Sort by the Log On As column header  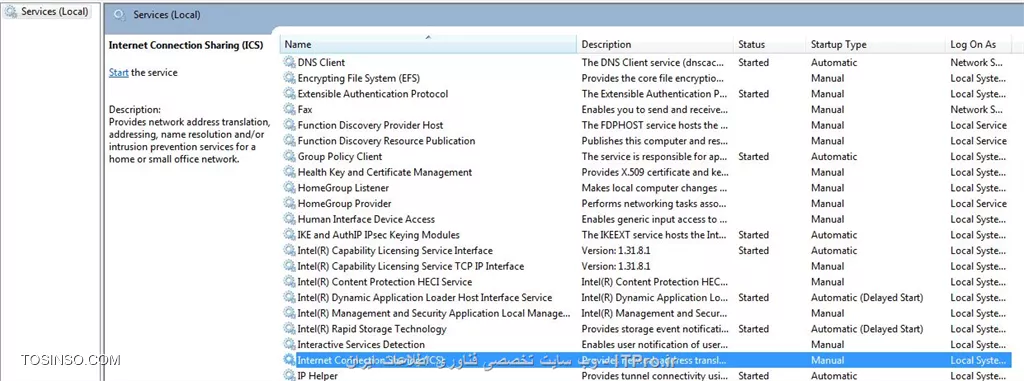980,44
